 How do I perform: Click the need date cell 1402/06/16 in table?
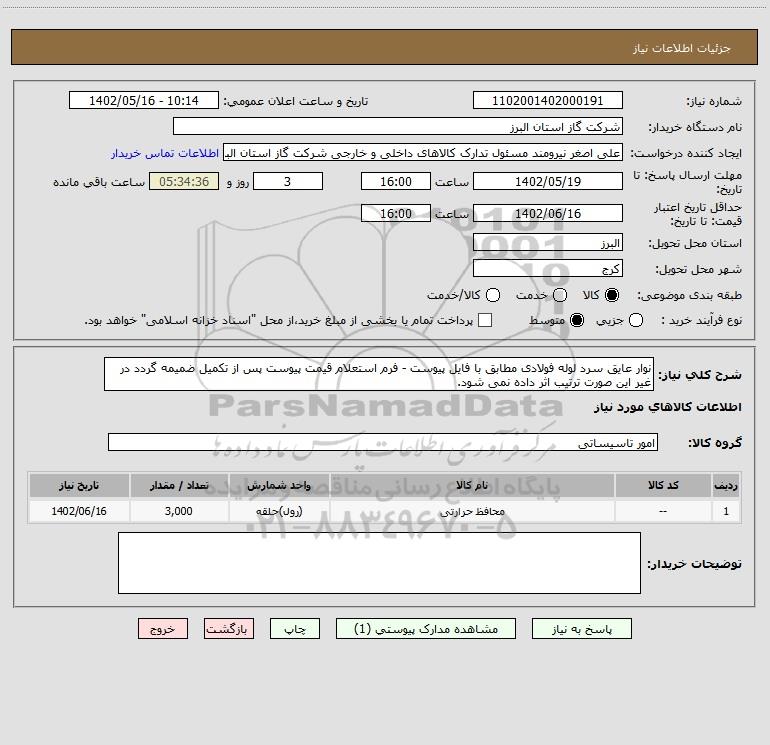(79, 511)
